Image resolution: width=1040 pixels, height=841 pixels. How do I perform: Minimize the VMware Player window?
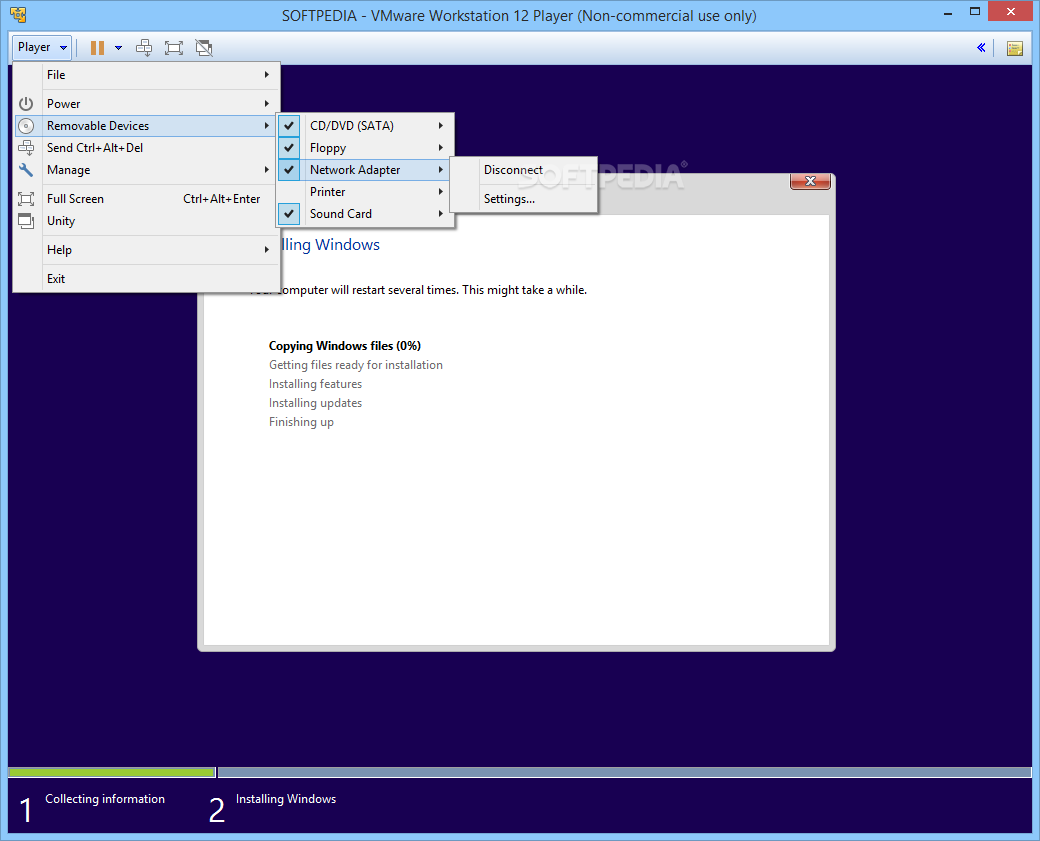948,13
